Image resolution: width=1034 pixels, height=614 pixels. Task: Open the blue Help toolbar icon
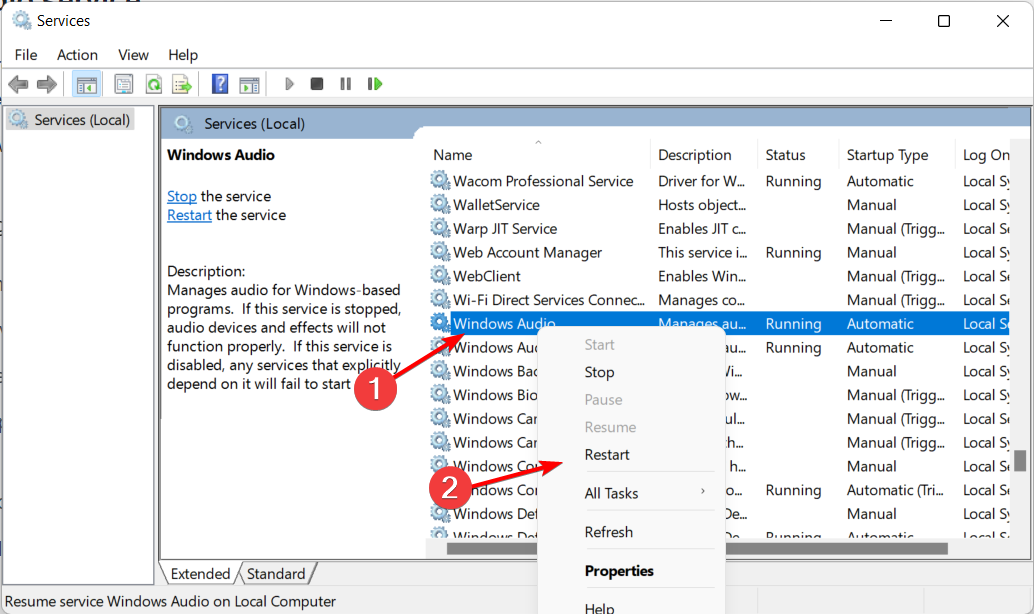(220, 84)
